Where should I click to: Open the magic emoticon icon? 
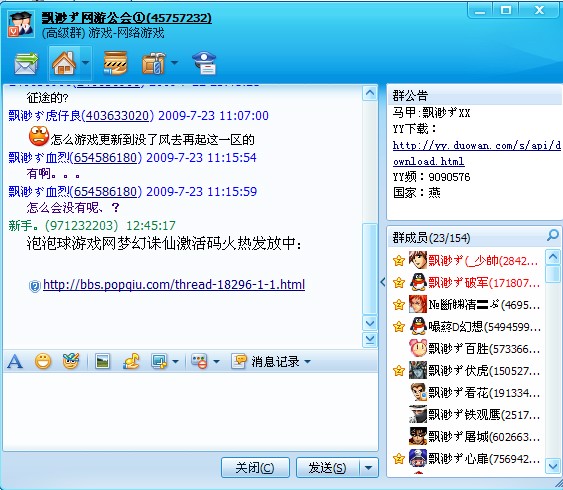pos(71,361)
